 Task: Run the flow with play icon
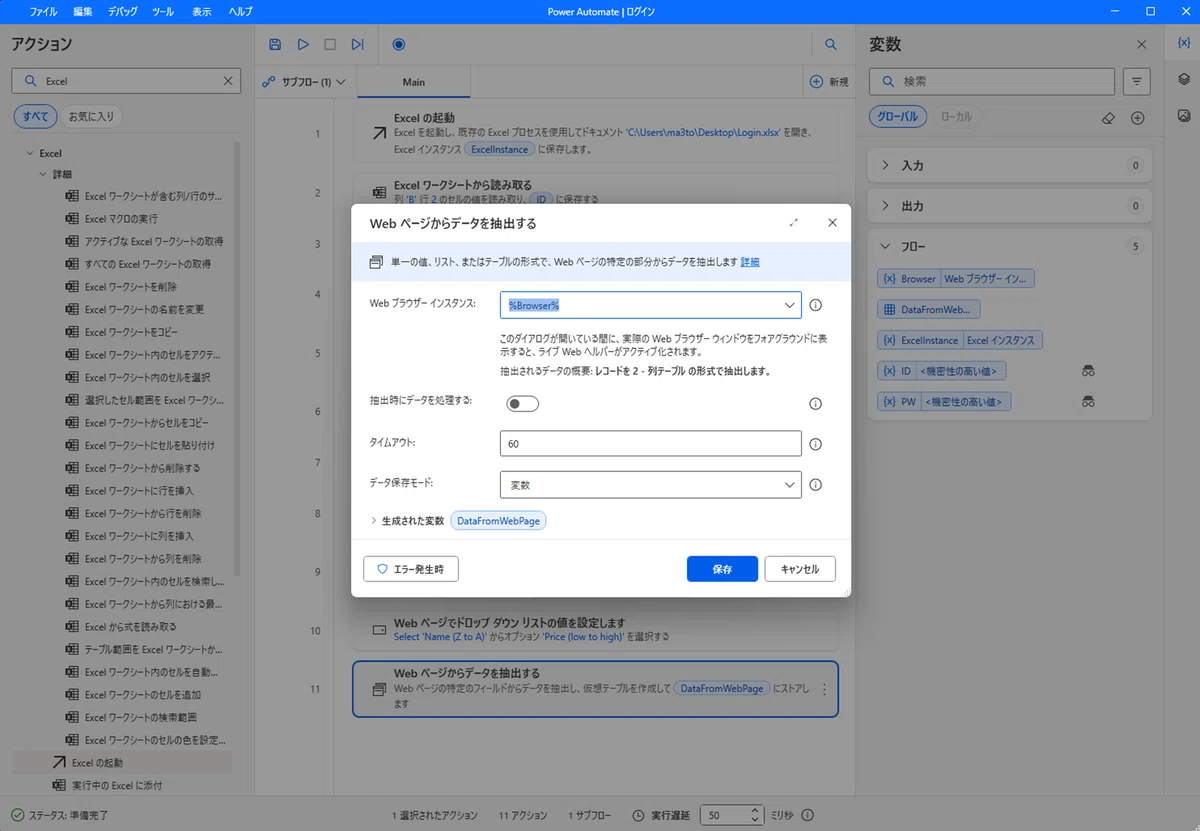tap(303, 44)
